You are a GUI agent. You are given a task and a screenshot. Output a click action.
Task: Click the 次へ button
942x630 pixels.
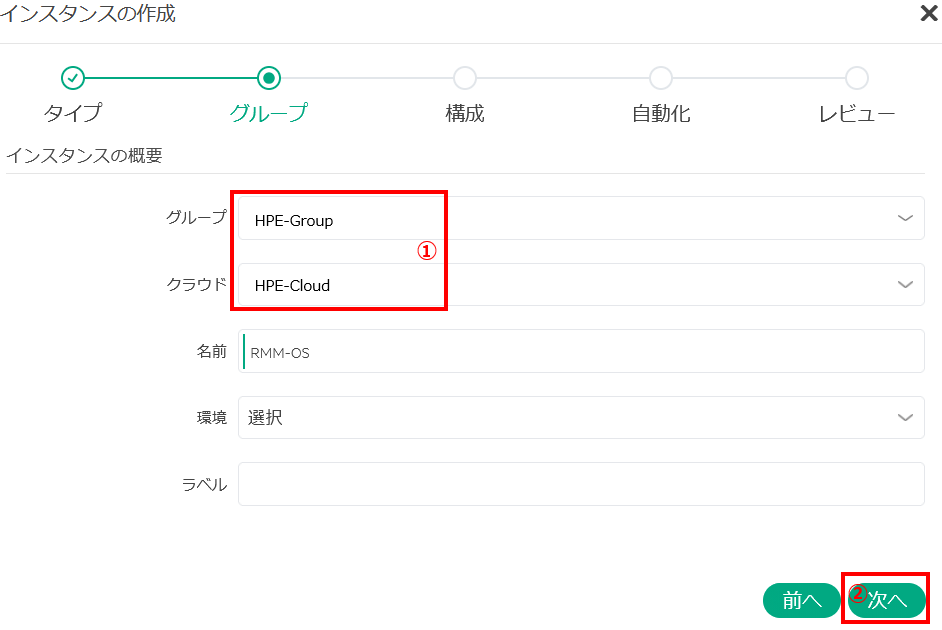tap(887, 600)
